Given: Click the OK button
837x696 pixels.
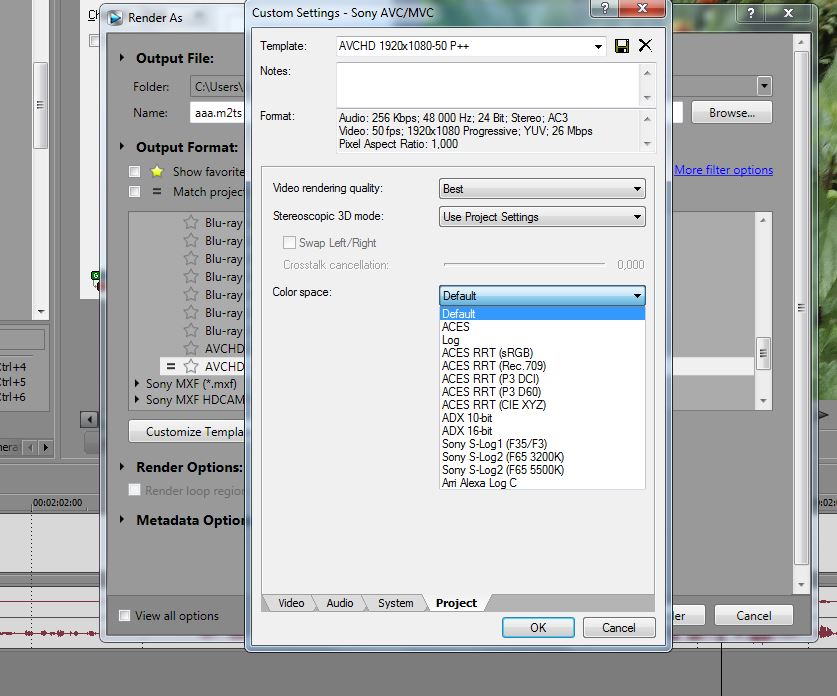Looking at the screenshot, I should click(x=538, y=628).
